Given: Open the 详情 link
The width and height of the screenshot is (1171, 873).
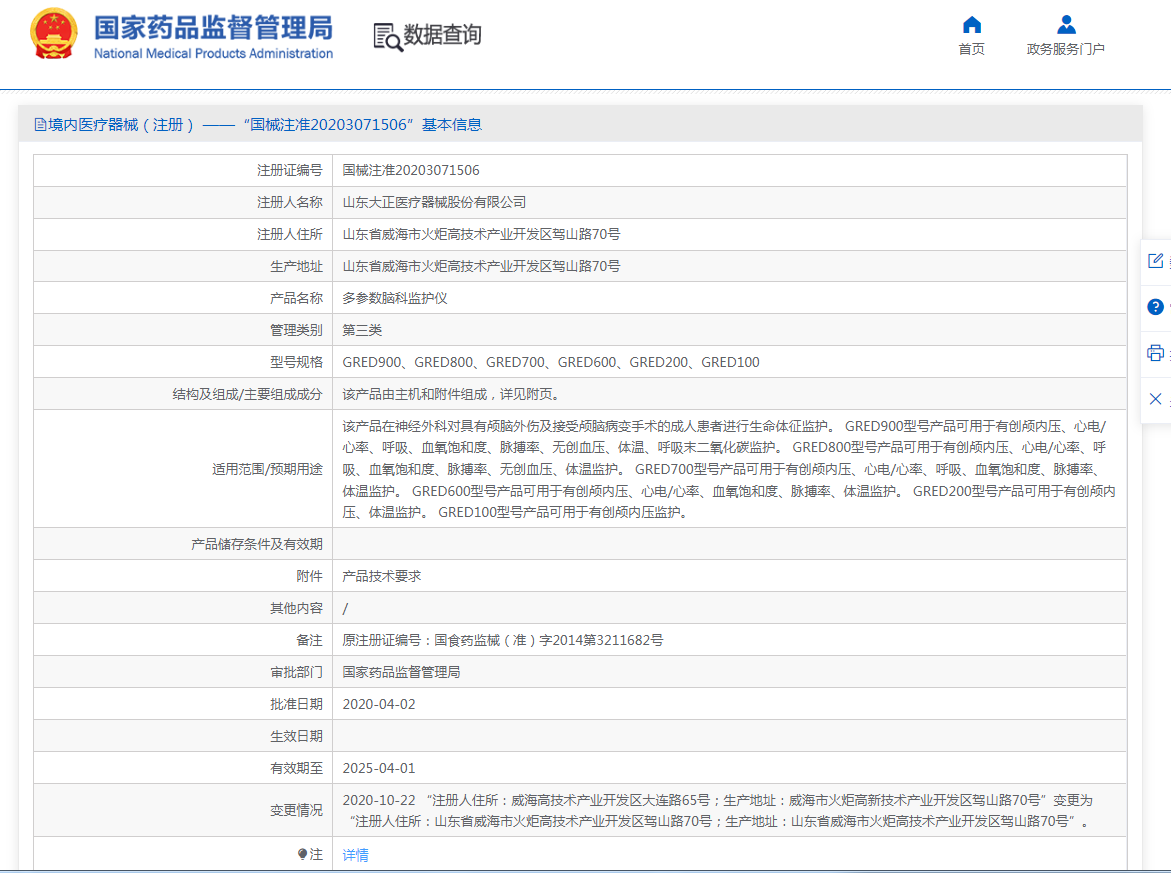Looking at the screenshot, I should tap(355, 855).
